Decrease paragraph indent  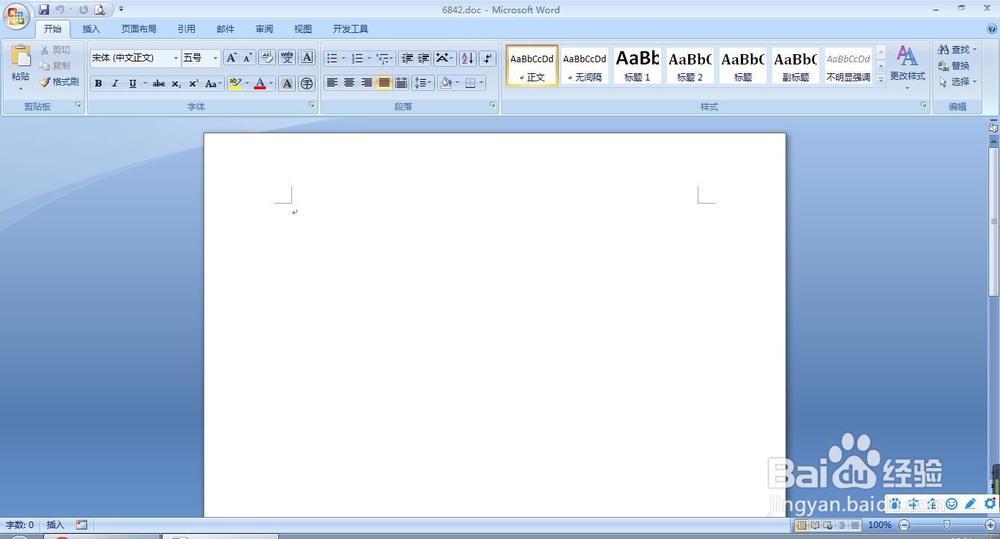[x=407, y=58]
